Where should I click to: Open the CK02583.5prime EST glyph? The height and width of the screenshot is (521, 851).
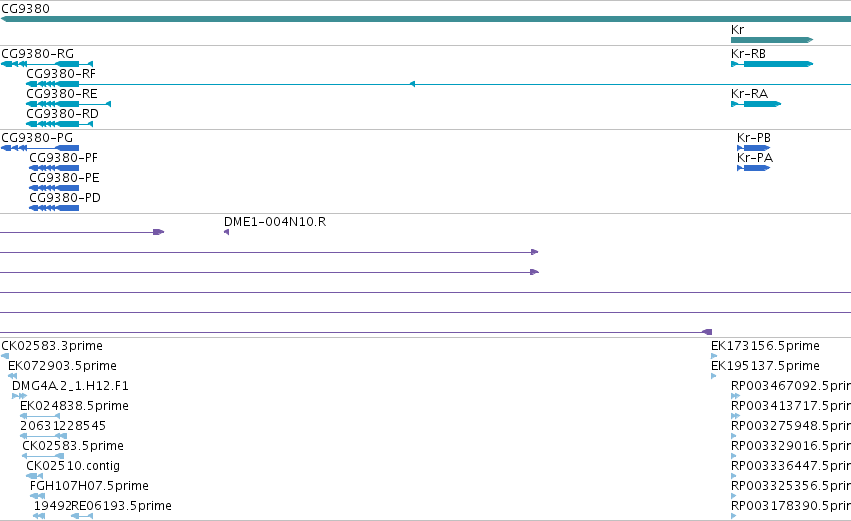[43, 456]
